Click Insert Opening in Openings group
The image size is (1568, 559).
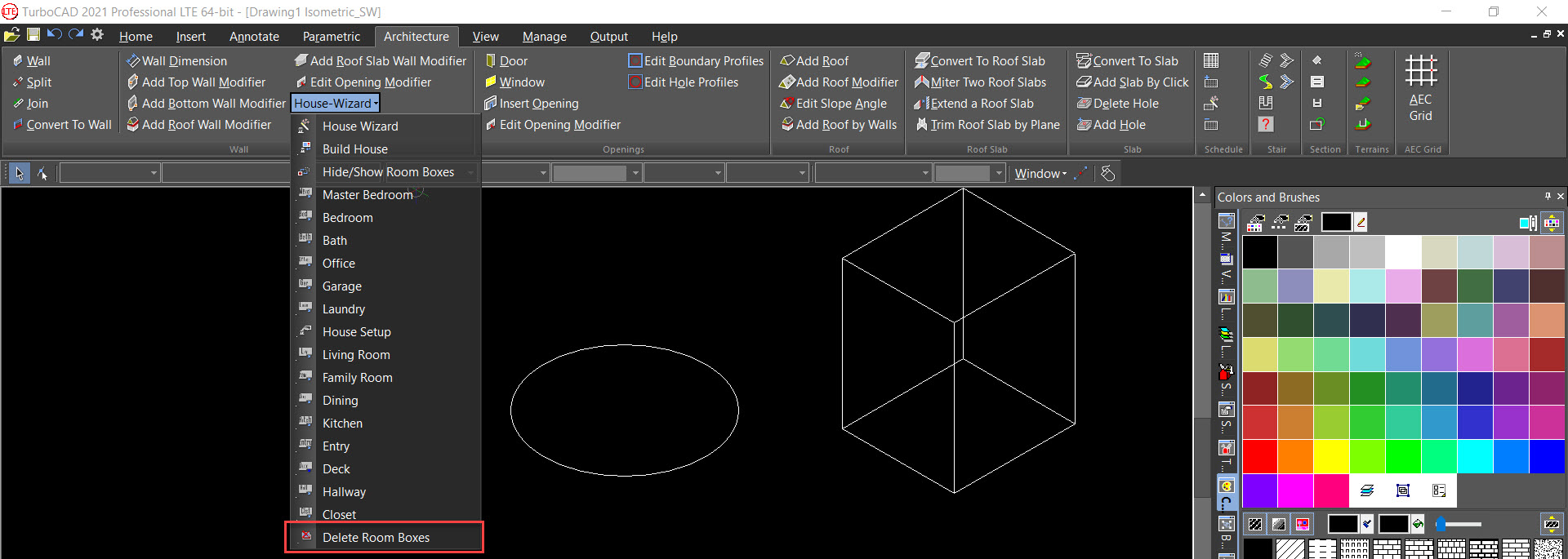coord(532,103)
